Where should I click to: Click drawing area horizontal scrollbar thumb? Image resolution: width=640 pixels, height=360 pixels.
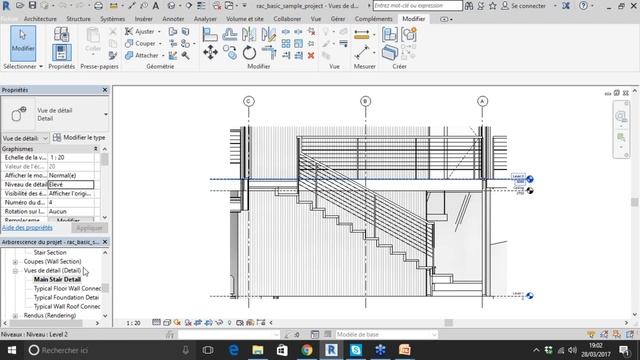[x=449, y=322]
